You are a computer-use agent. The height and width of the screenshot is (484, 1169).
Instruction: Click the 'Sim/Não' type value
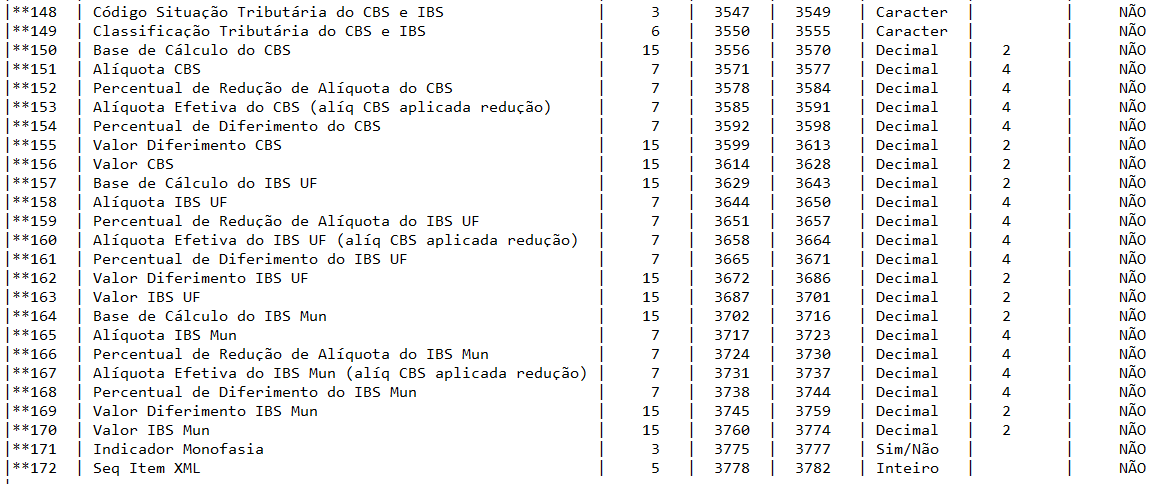click(907, 449)
